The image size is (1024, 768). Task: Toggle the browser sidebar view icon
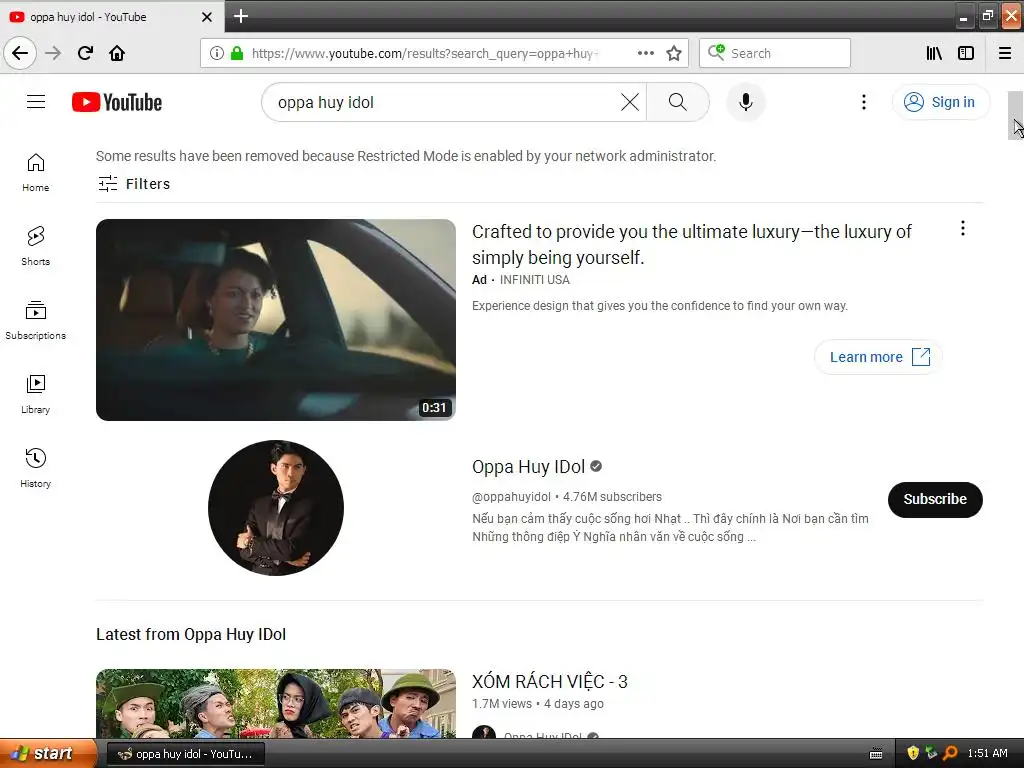click(966, 53)
